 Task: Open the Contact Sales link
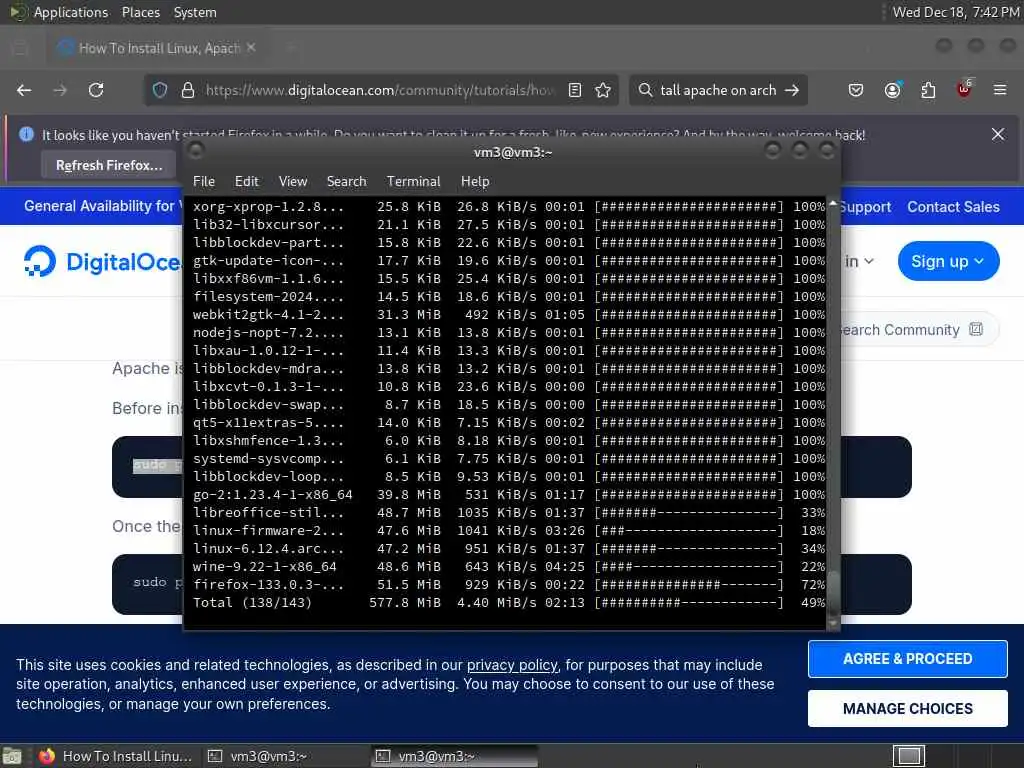pyautogui.click(x=953, y=207)
